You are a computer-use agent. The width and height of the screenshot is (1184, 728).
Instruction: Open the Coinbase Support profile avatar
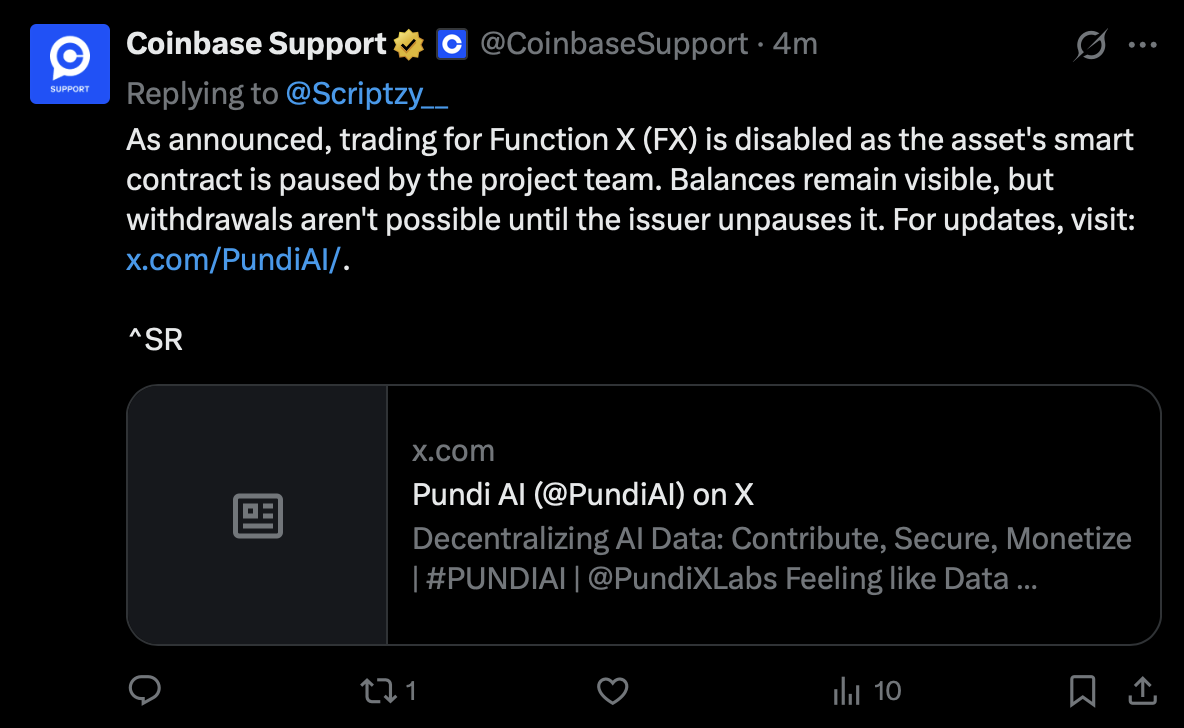(70, 63)
